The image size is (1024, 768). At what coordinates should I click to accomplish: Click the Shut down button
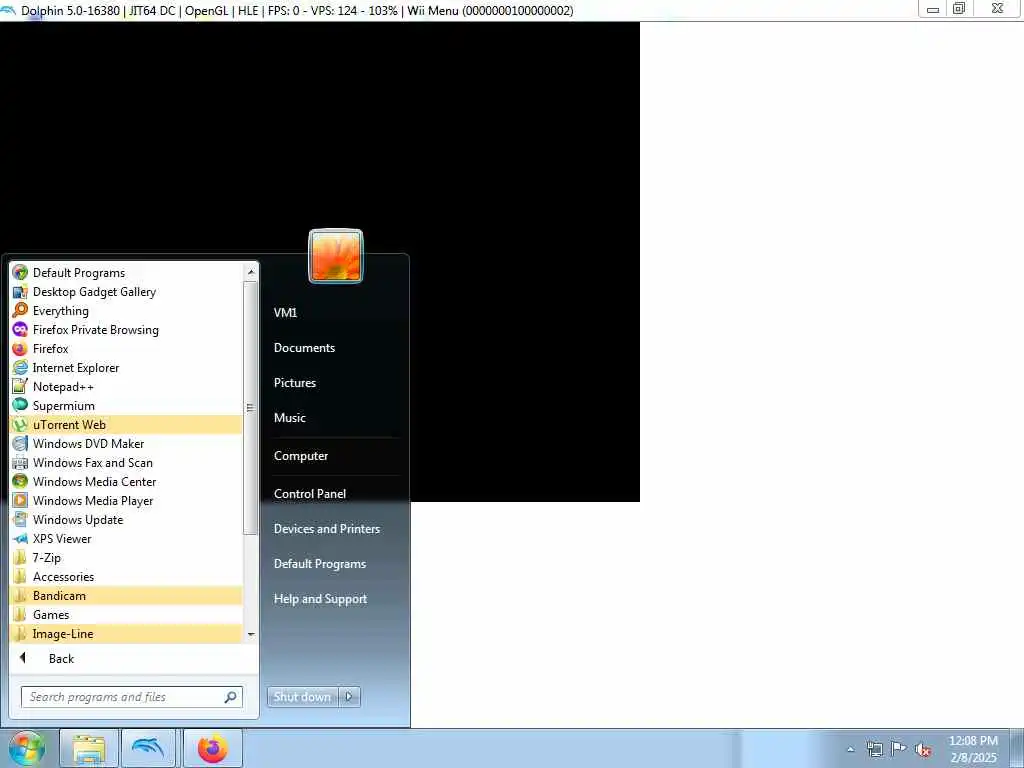(x=302, y=697)
